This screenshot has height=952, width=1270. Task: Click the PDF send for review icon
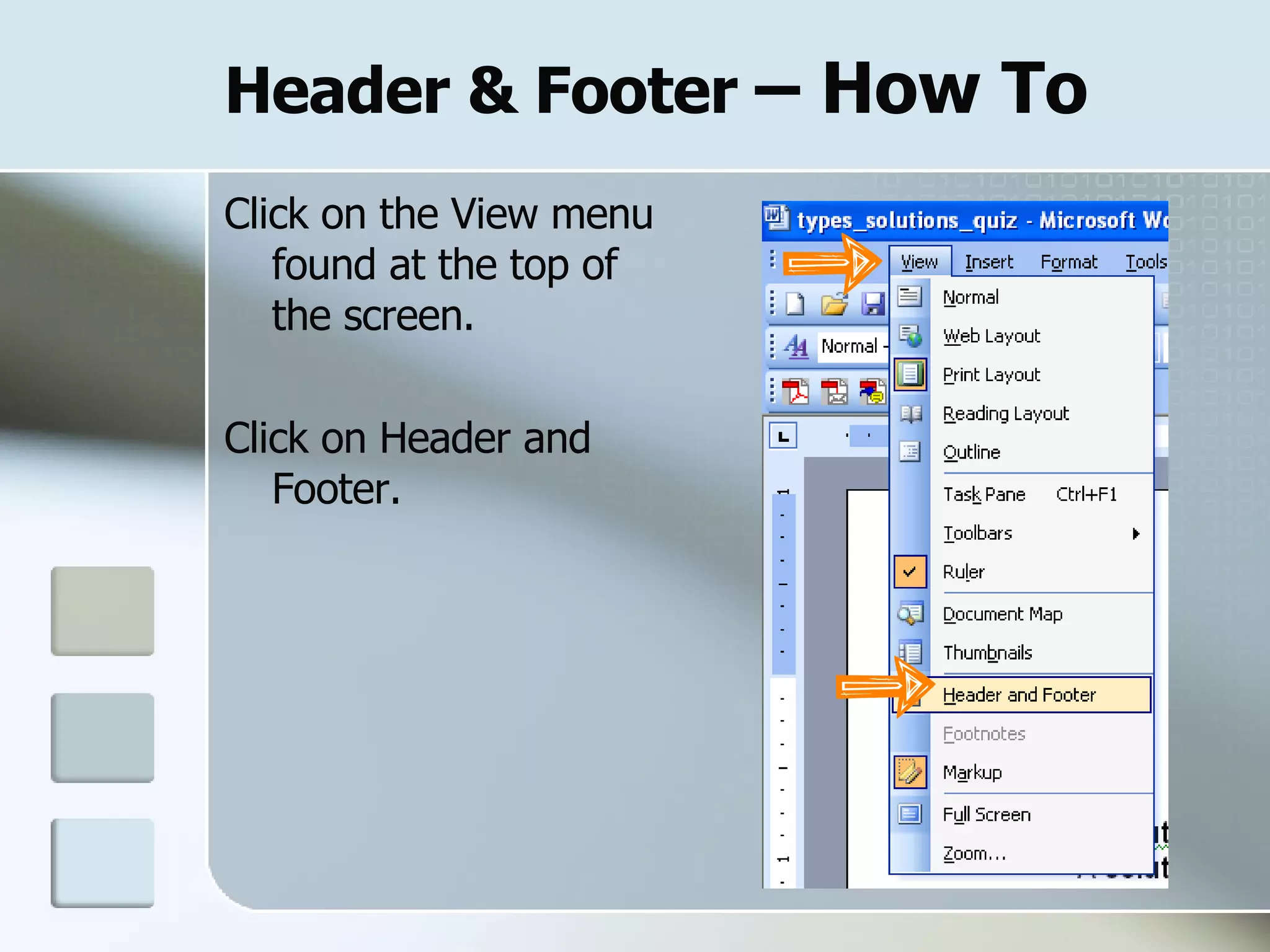873,391
